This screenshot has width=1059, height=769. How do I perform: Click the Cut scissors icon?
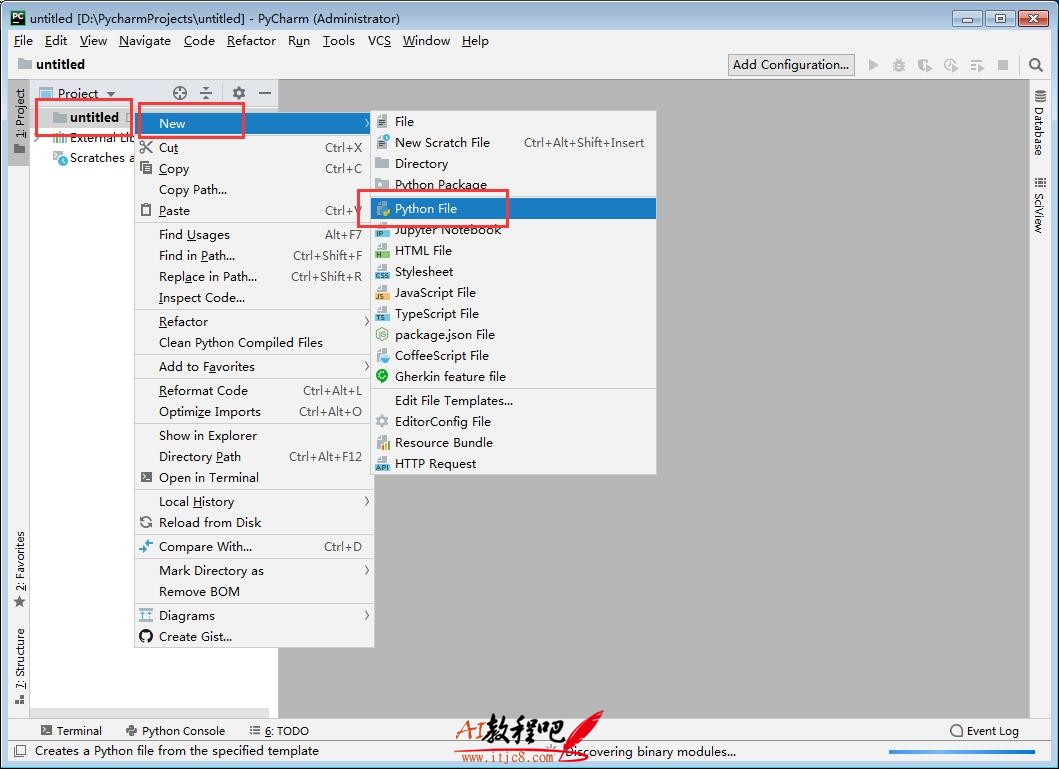pyautogui.click(x=146, y=147)
